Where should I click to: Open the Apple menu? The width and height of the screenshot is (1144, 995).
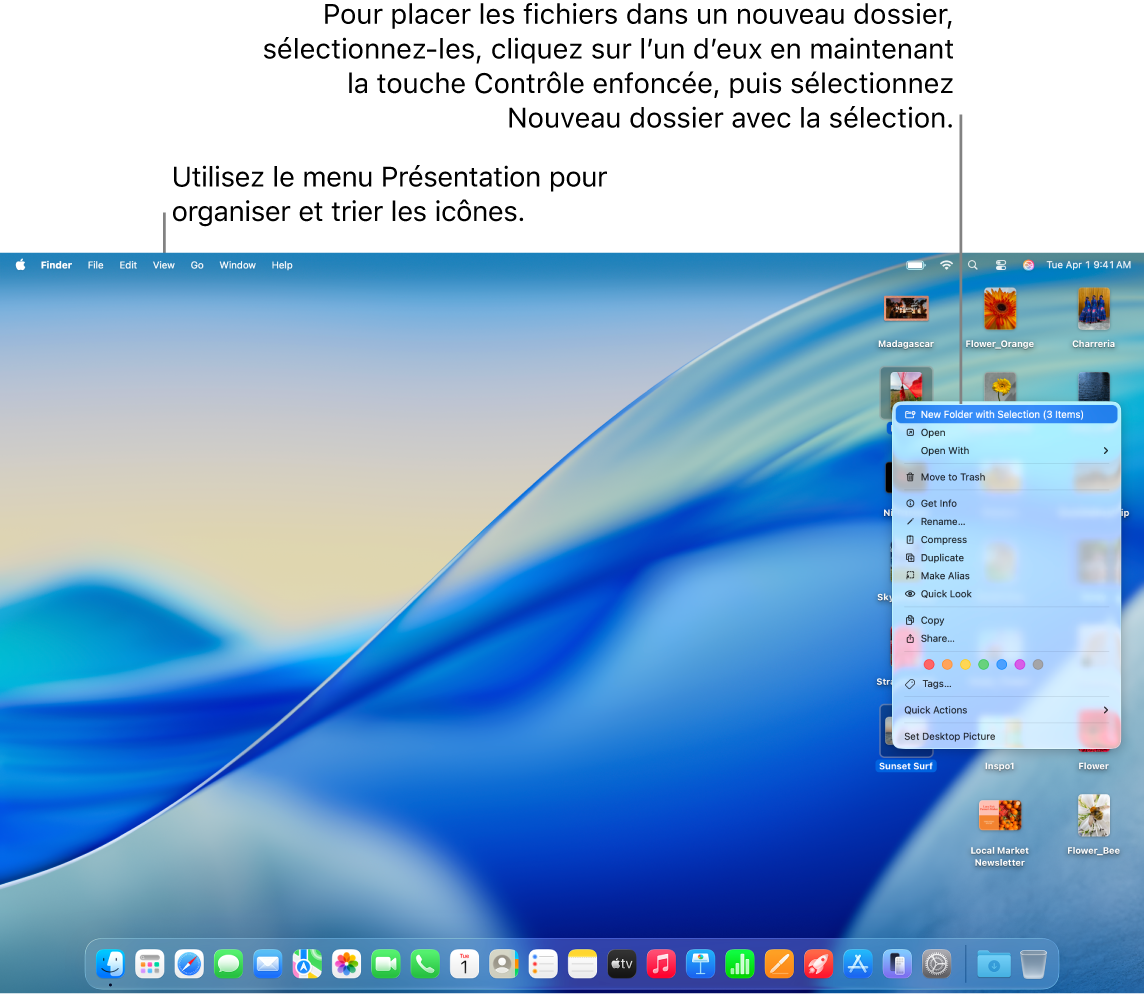[20, 265]
